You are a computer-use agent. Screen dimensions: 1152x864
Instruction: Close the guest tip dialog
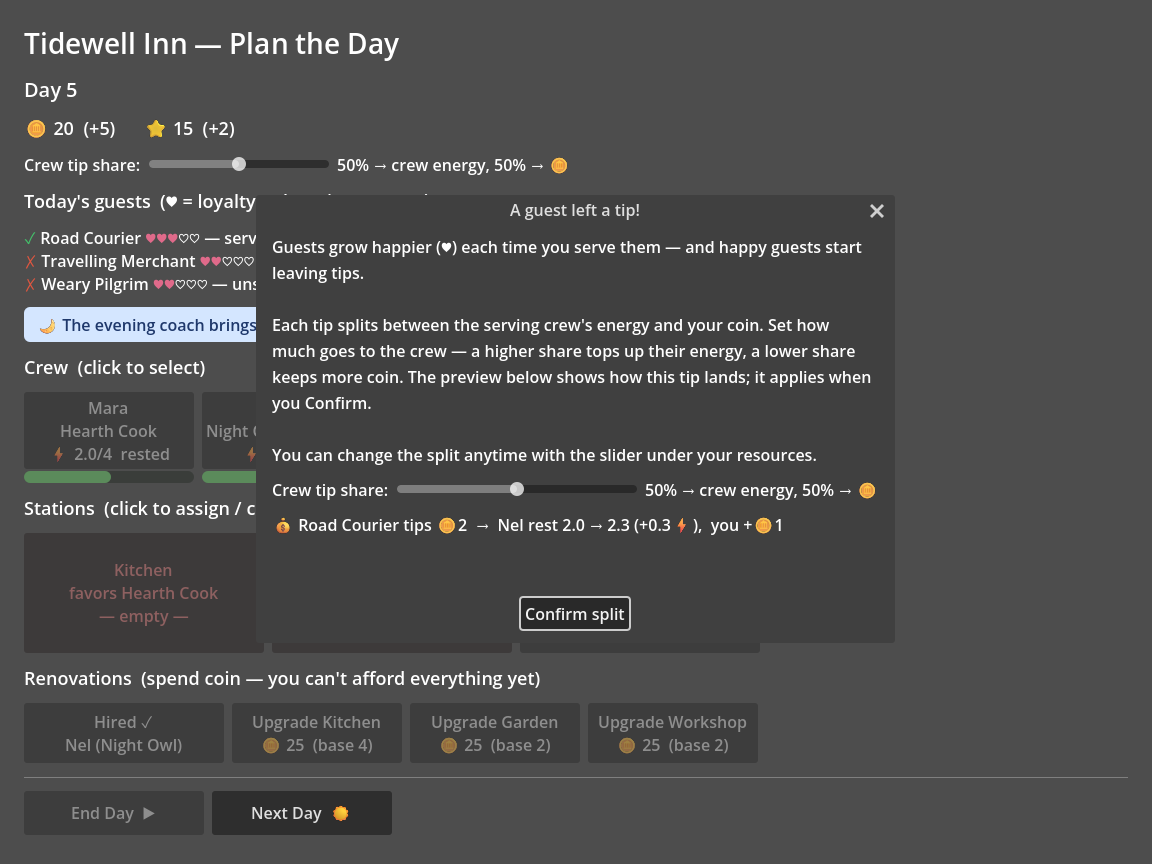(x=876, y=212)
